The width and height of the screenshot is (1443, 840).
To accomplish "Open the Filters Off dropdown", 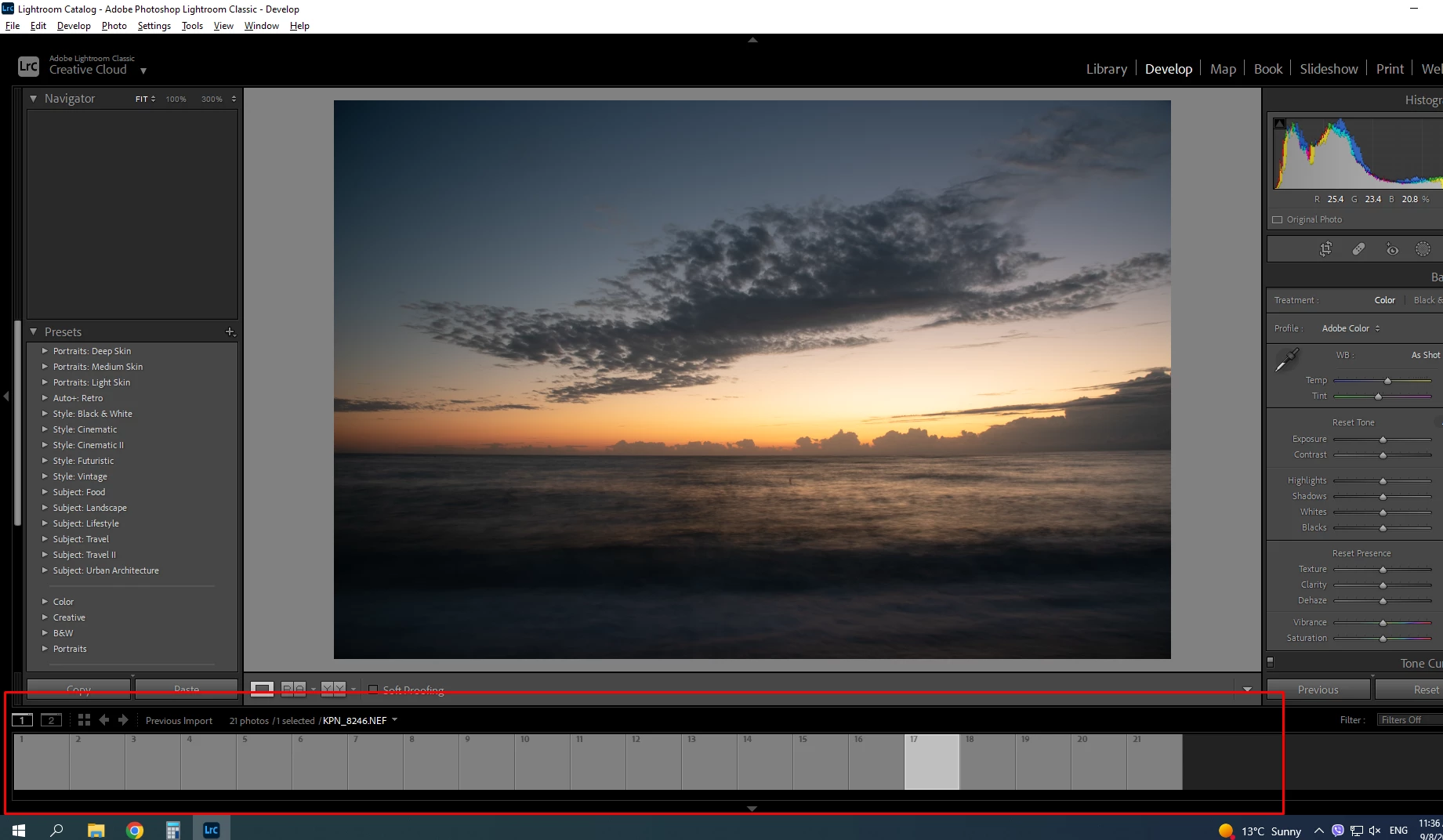I will (1409, 720).
